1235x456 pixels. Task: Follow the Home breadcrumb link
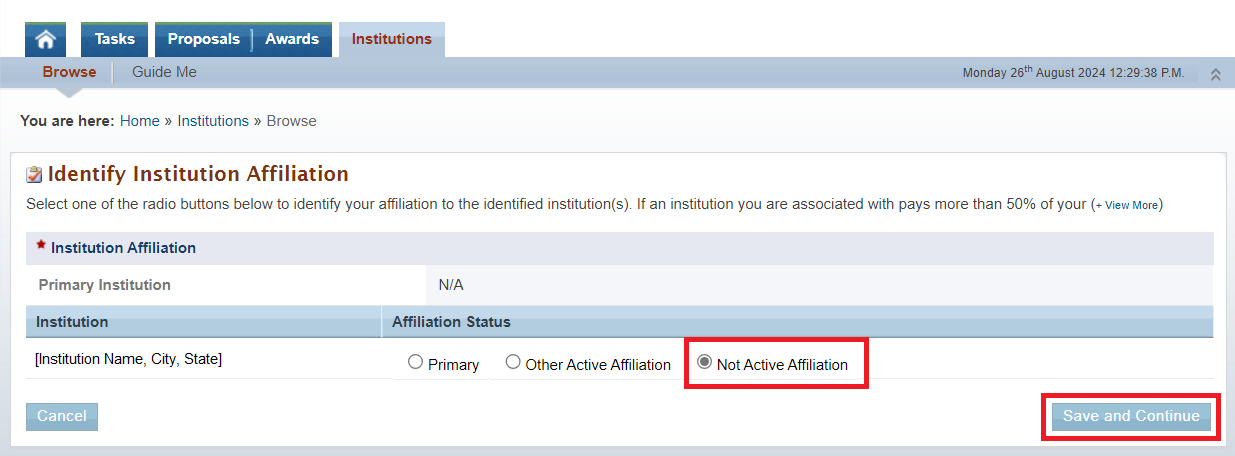(140, 121)
